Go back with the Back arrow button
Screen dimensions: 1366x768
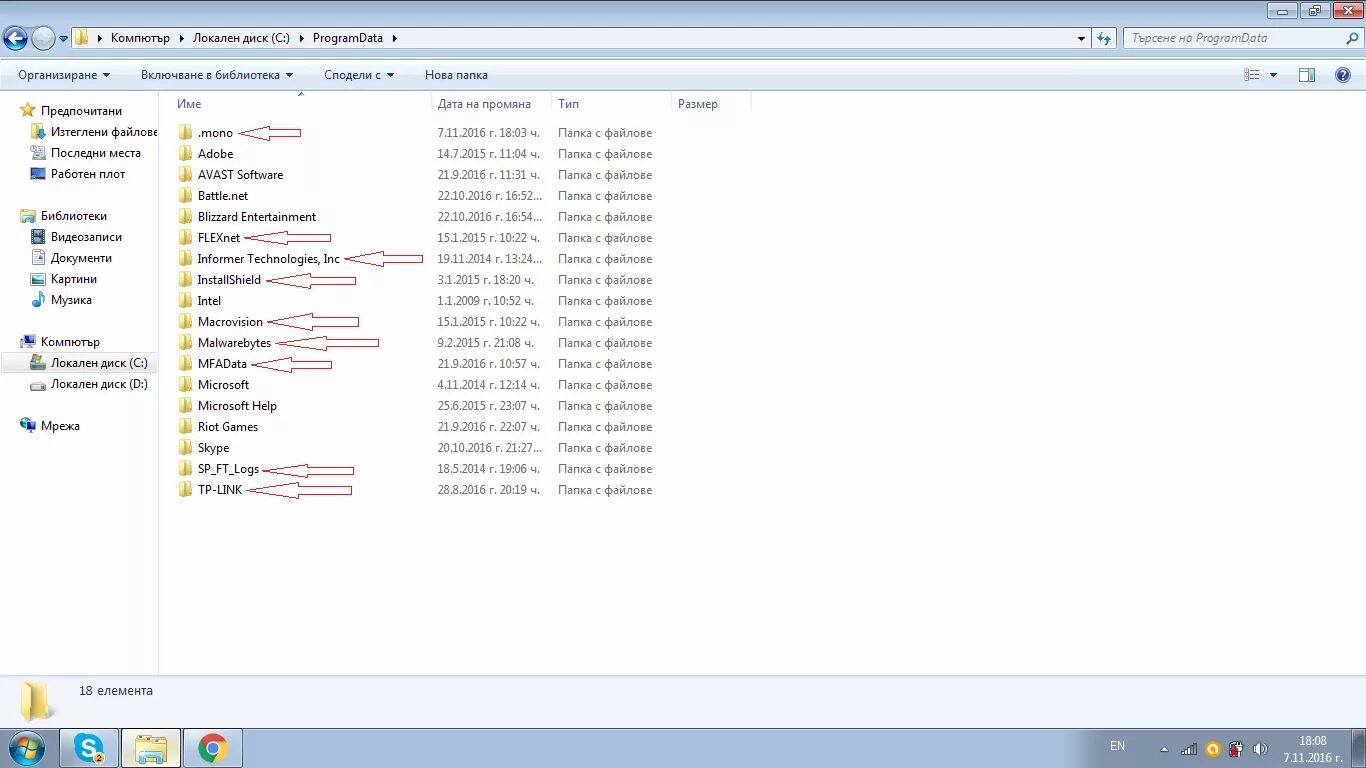pyautogui.click(x=15, y=39)
